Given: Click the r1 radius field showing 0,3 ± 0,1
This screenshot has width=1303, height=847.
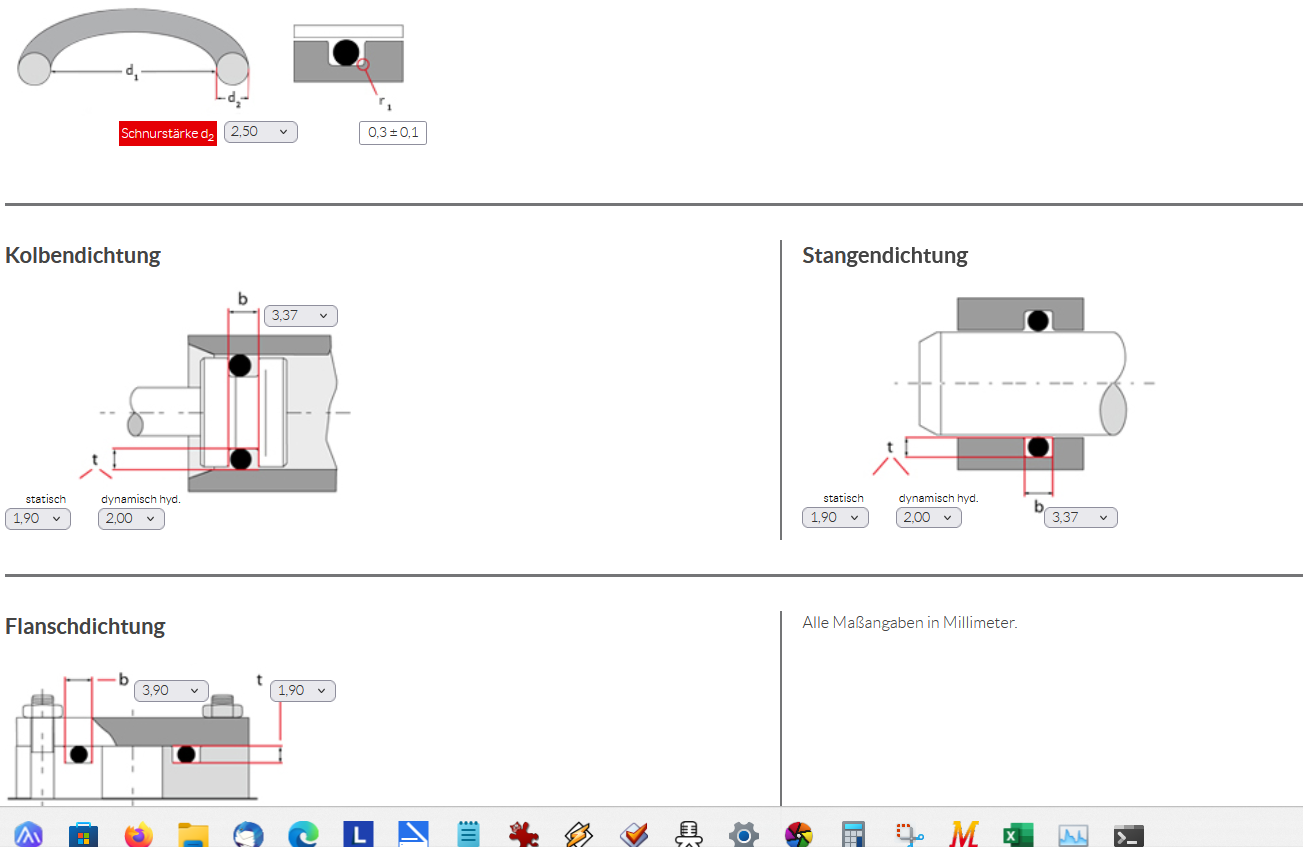Looking at the screenshot, I should click(393, 133).
